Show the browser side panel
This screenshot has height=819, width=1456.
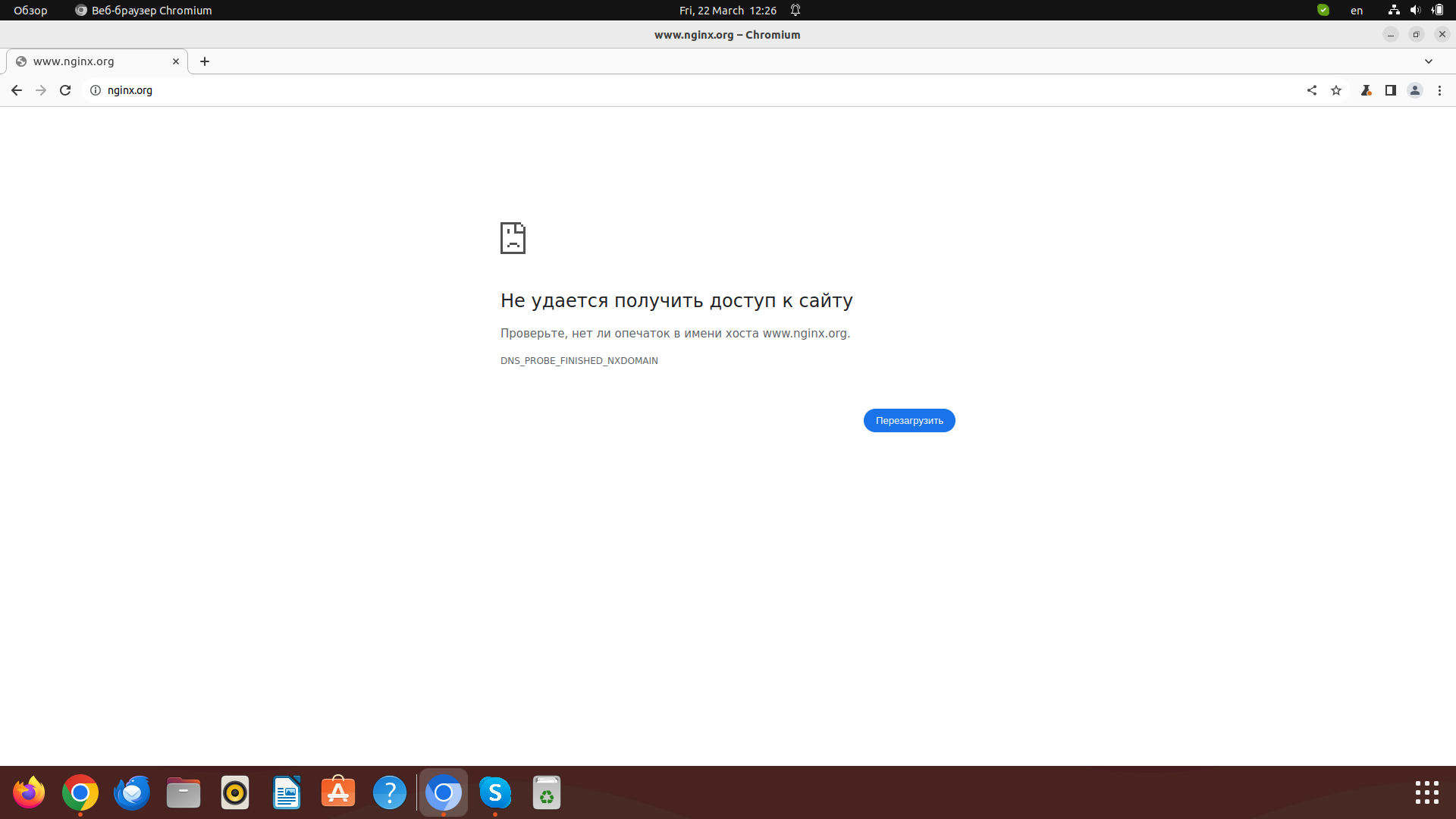coord(1391,90)
